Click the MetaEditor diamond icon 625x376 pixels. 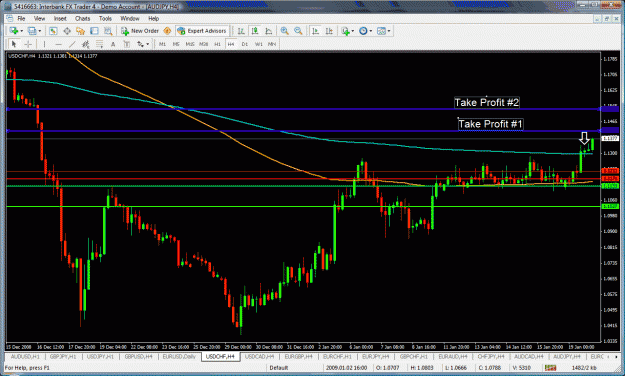tap(167, 31)
